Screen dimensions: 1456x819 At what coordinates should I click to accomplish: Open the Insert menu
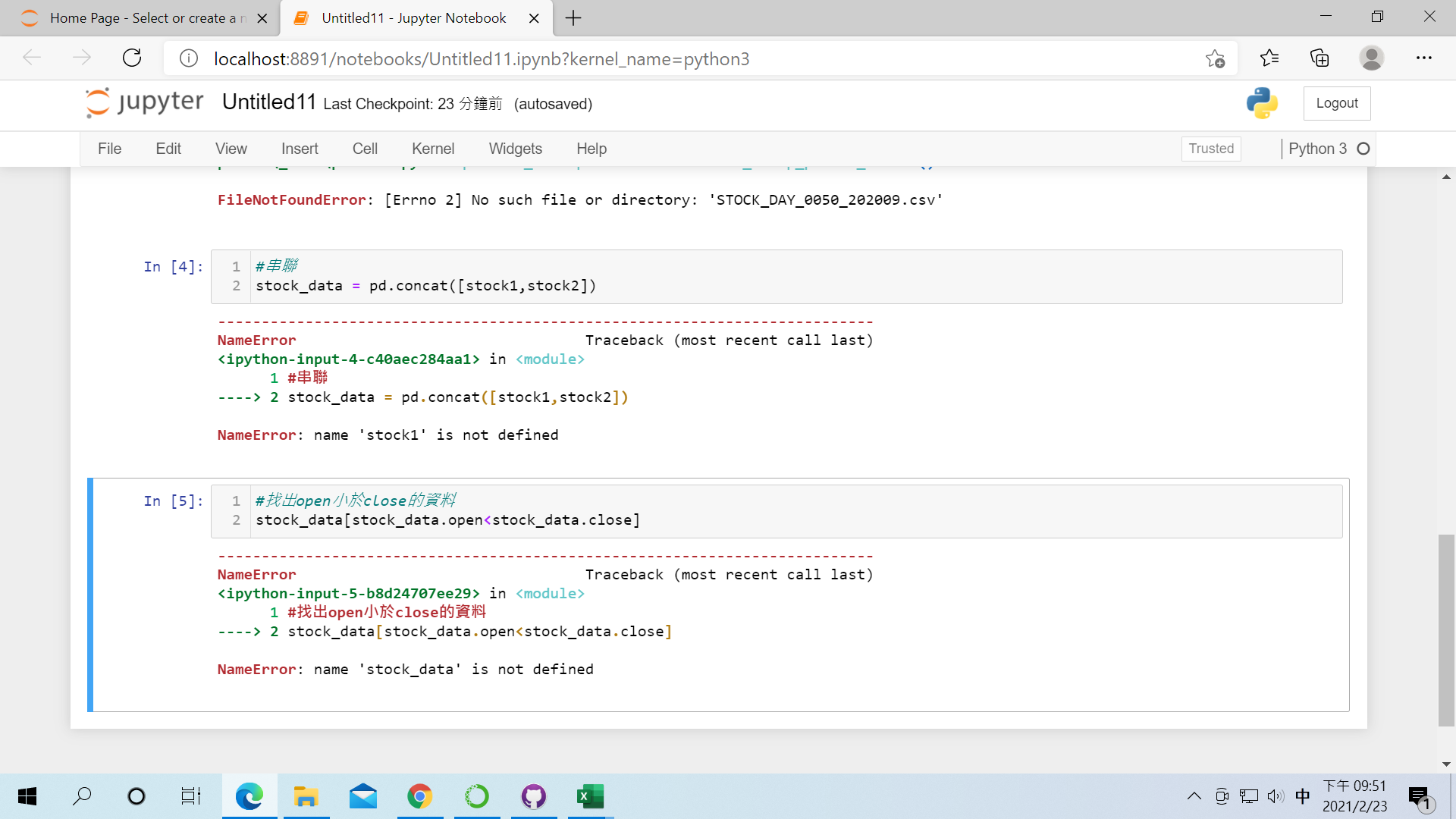click(300, 149)
